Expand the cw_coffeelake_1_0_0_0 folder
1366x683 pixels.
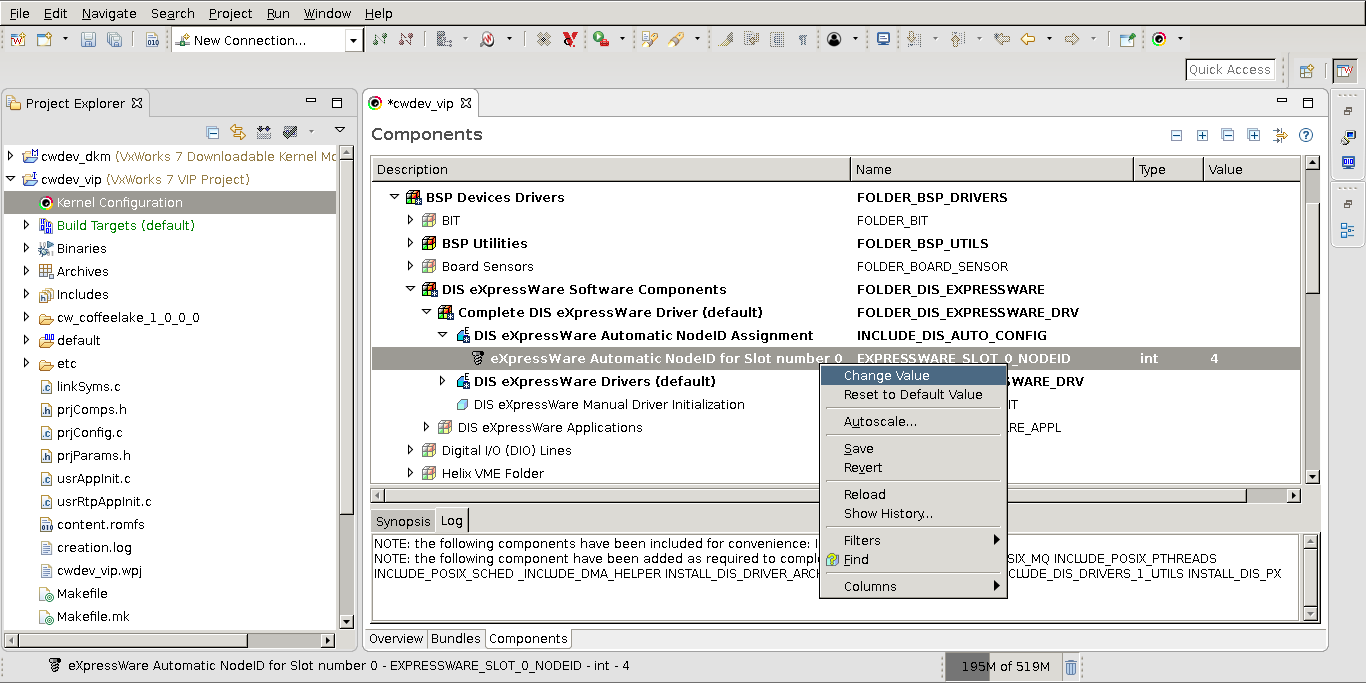[x=27, y=317]
